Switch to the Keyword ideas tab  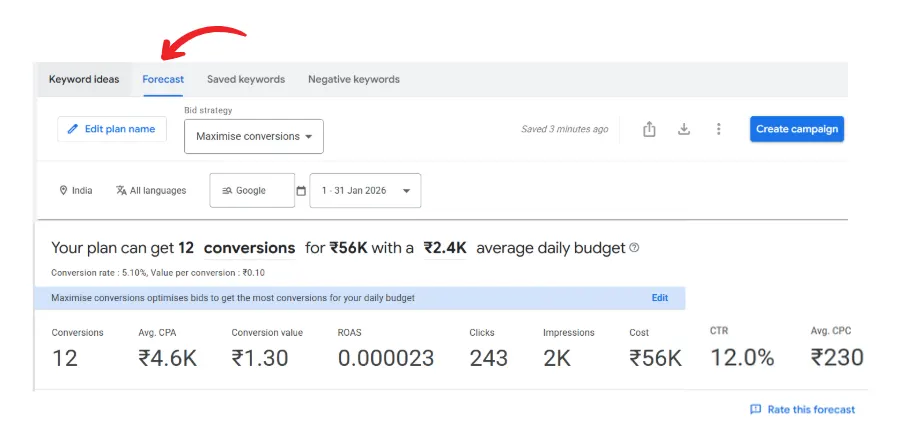point(84,79)
